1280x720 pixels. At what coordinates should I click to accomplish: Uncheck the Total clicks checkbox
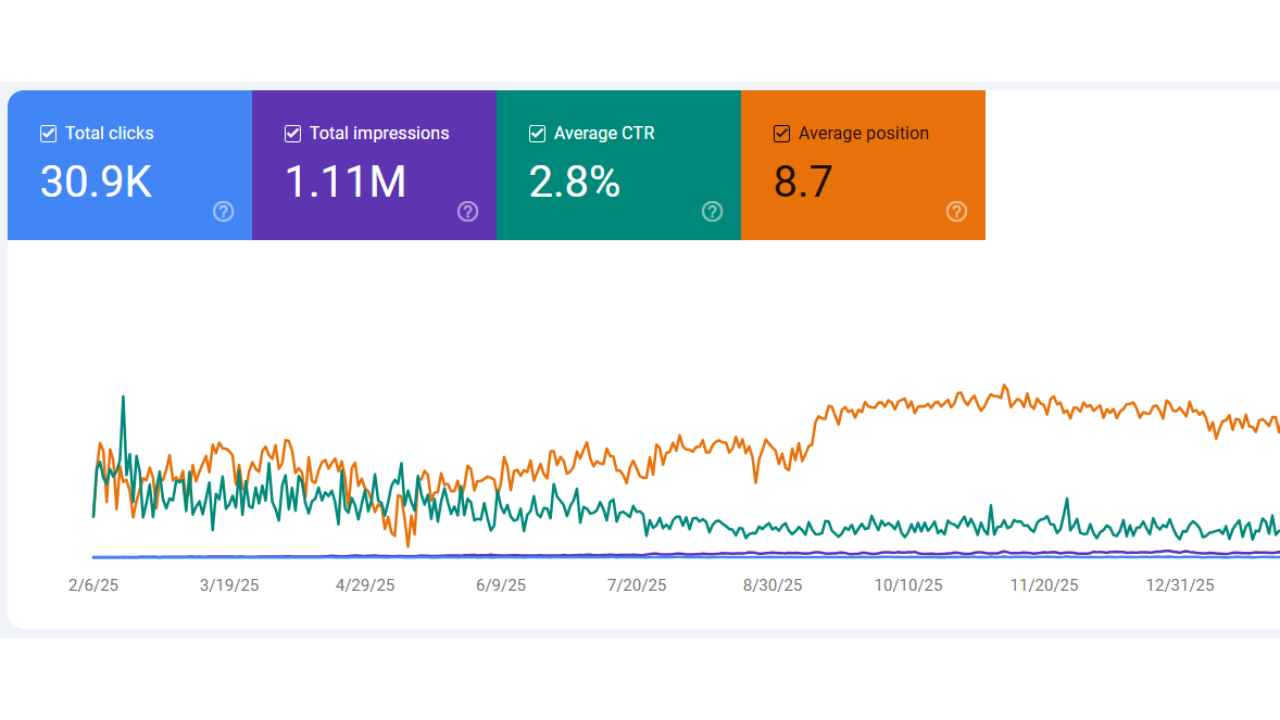48,134
